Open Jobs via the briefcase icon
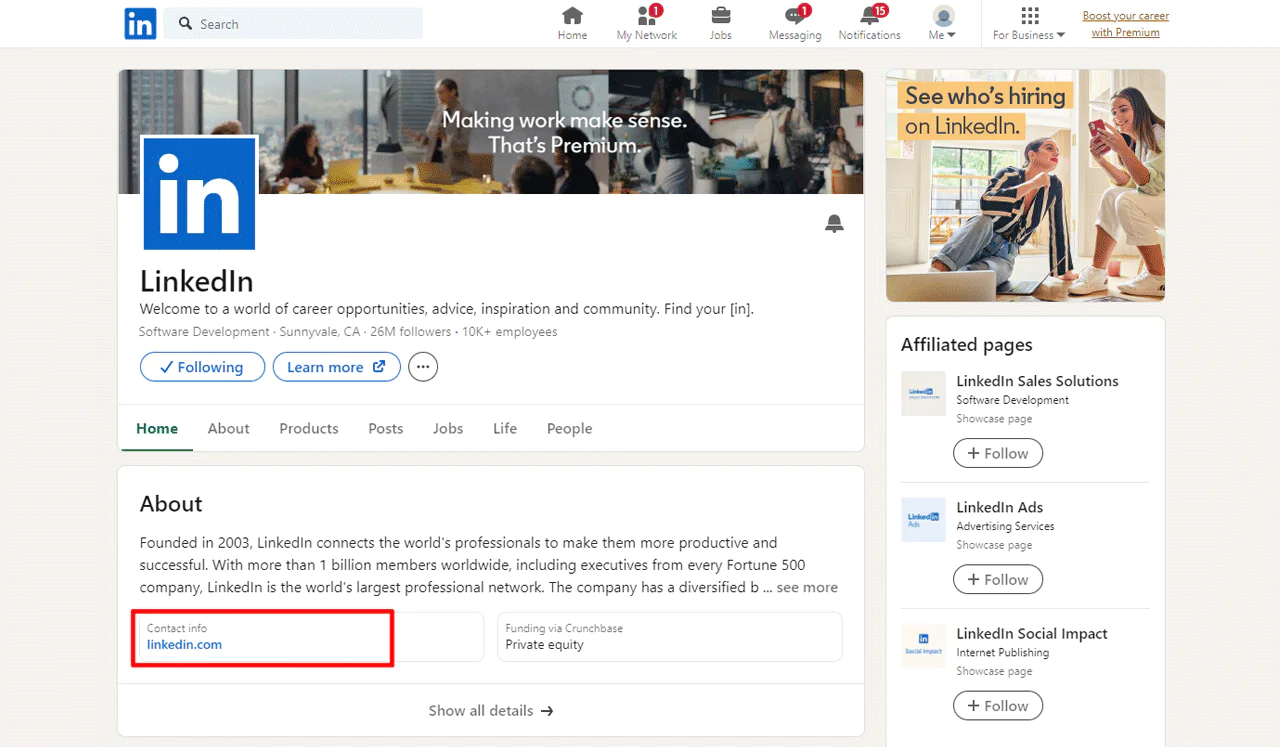 (x=720, y=17)
